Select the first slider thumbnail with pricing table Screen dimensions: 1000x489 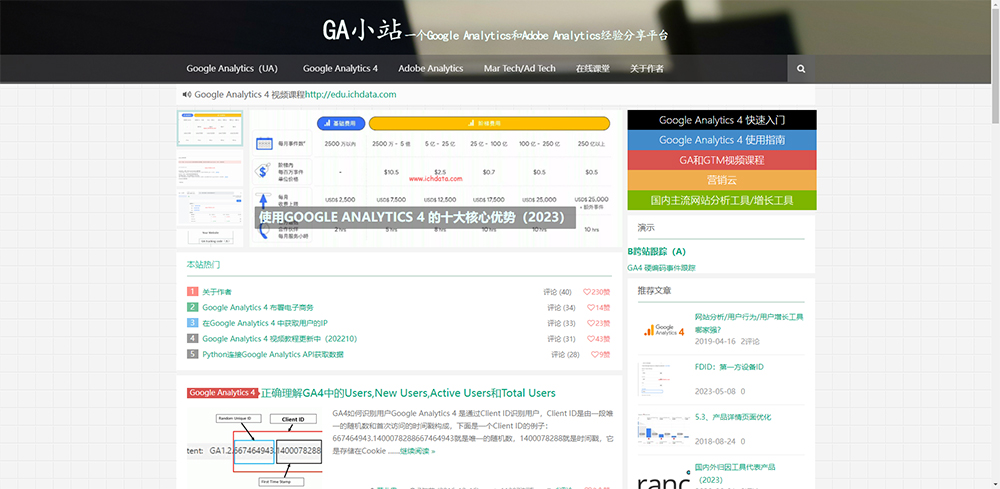pyautogui.click(x=210, y=128)
